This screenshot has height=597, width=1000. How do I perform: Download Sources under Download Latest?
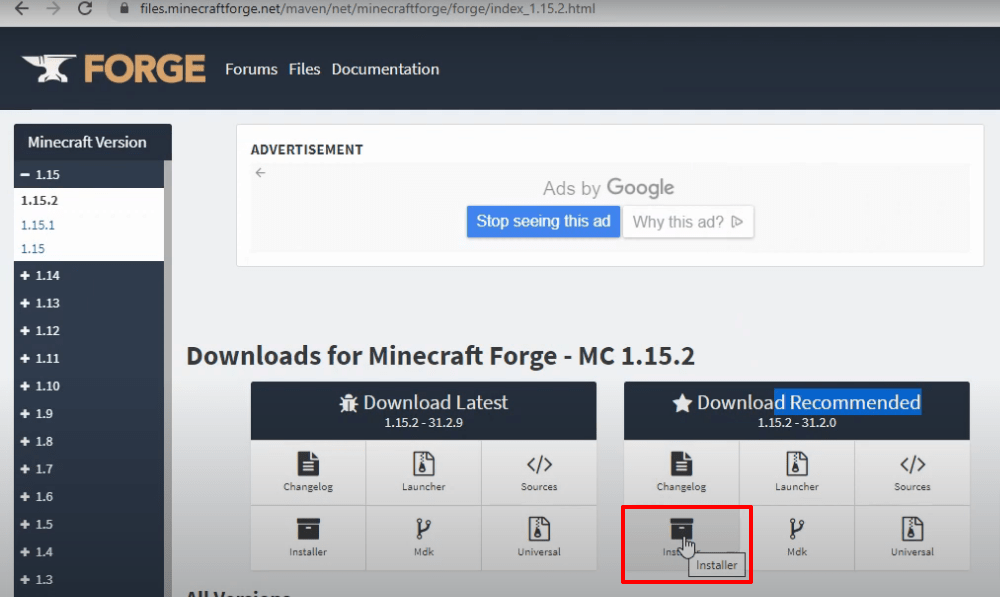539,472
